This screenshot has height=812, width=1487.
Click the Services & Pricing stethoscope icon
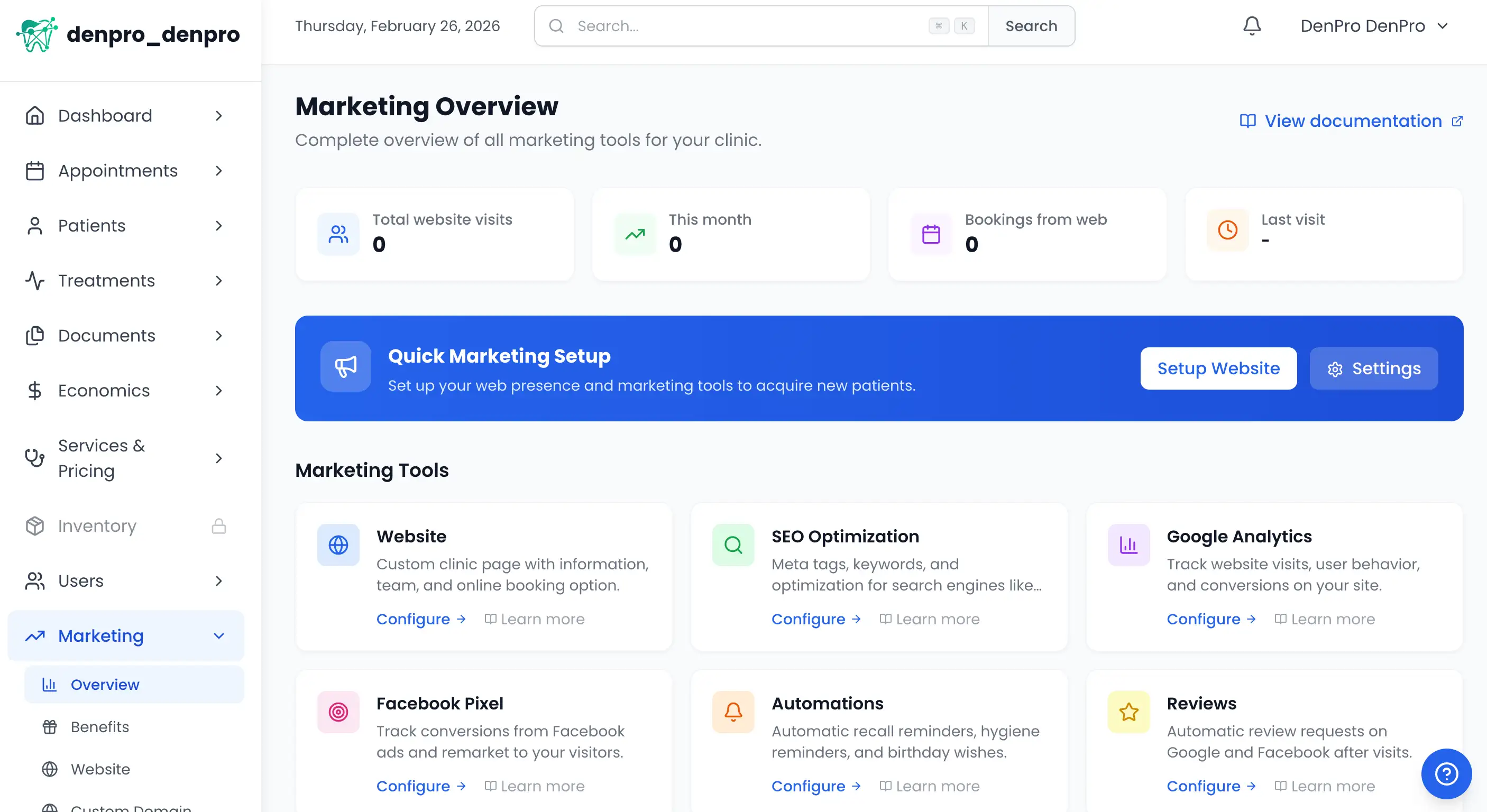34,458
